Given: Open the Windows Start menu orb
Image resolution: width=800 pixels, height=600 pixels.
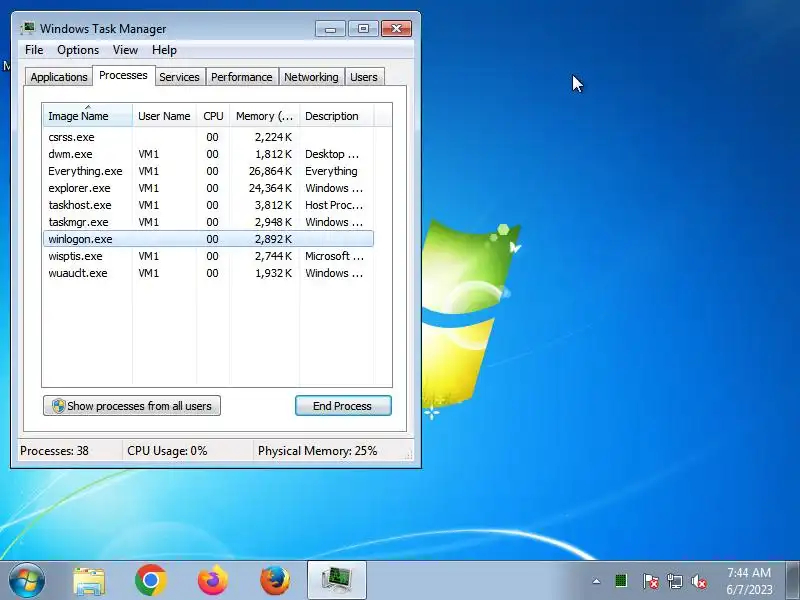Looking at the screenshot, I should click(x=26, y=580).
